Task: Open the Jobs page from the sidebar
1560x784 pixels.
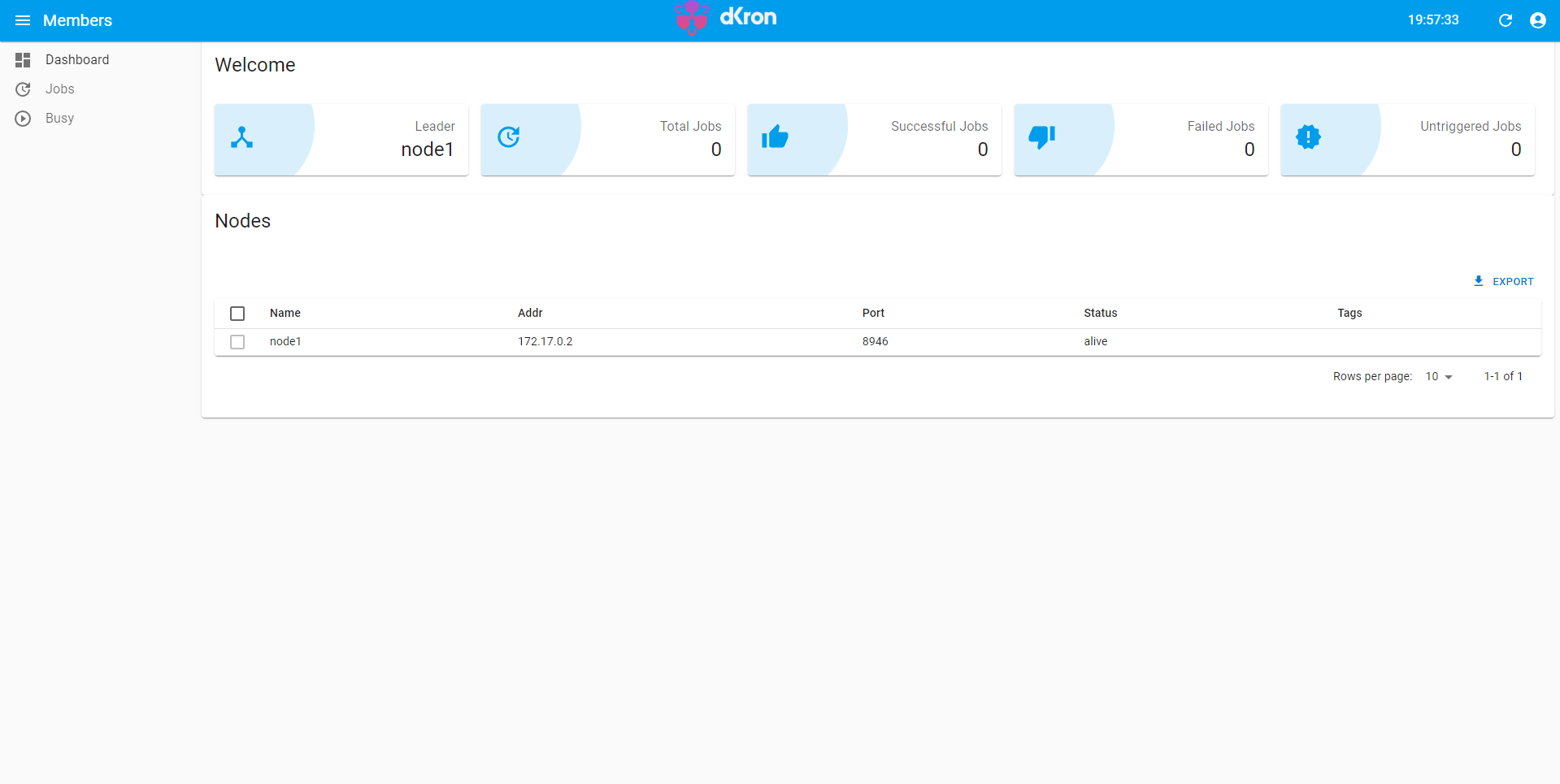Action: point(60,89)
